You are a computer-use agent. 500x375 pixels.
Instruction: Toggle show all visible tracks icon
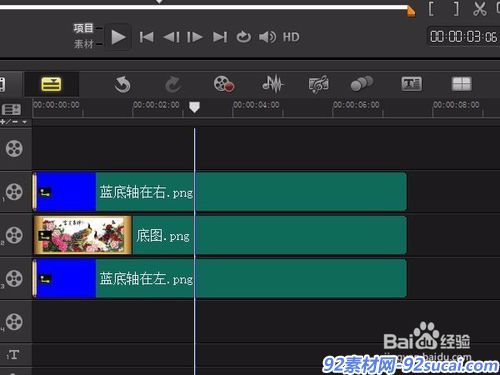point(11,109)
